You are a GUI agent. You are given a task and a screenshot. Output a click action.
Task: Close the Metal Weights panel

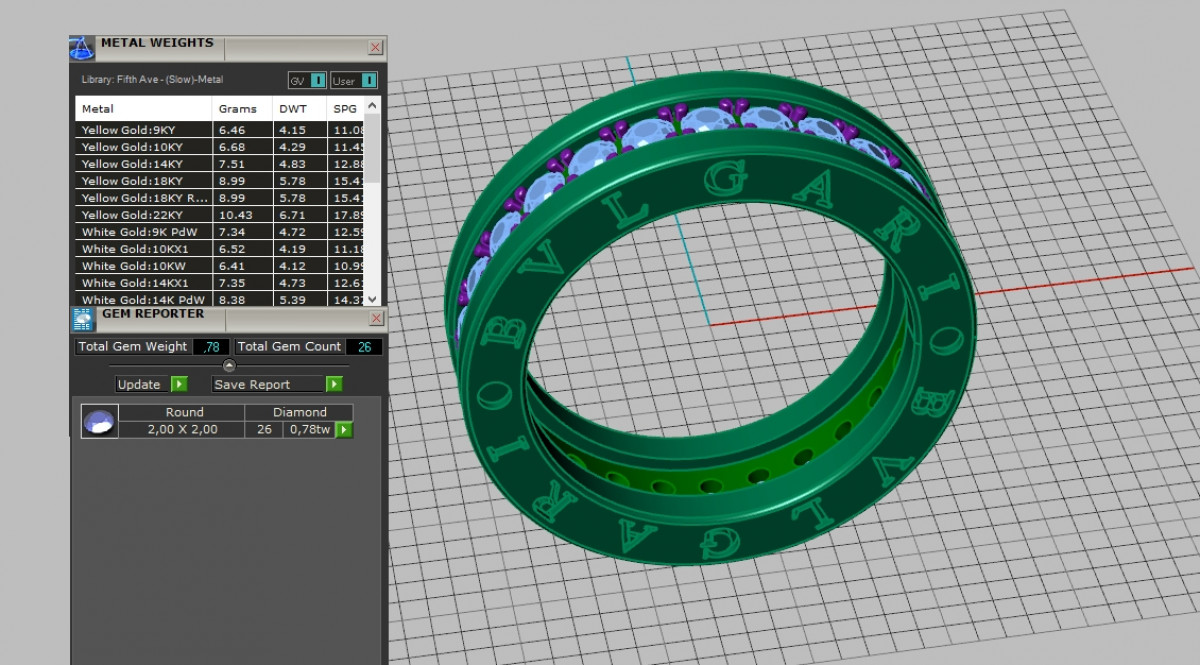pos(375,47)
